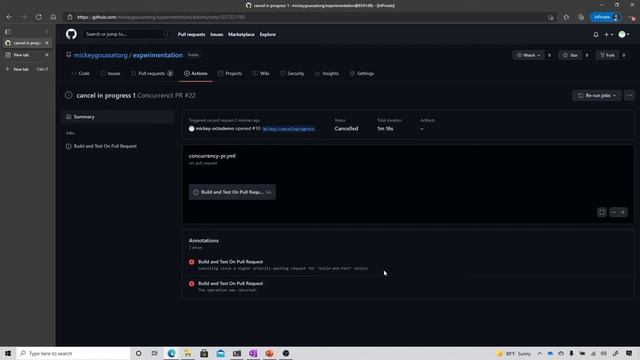This screenshot has height=360, width=640.
Task: Click the red error icon on first annotation
Action: (x=191, y=262)
